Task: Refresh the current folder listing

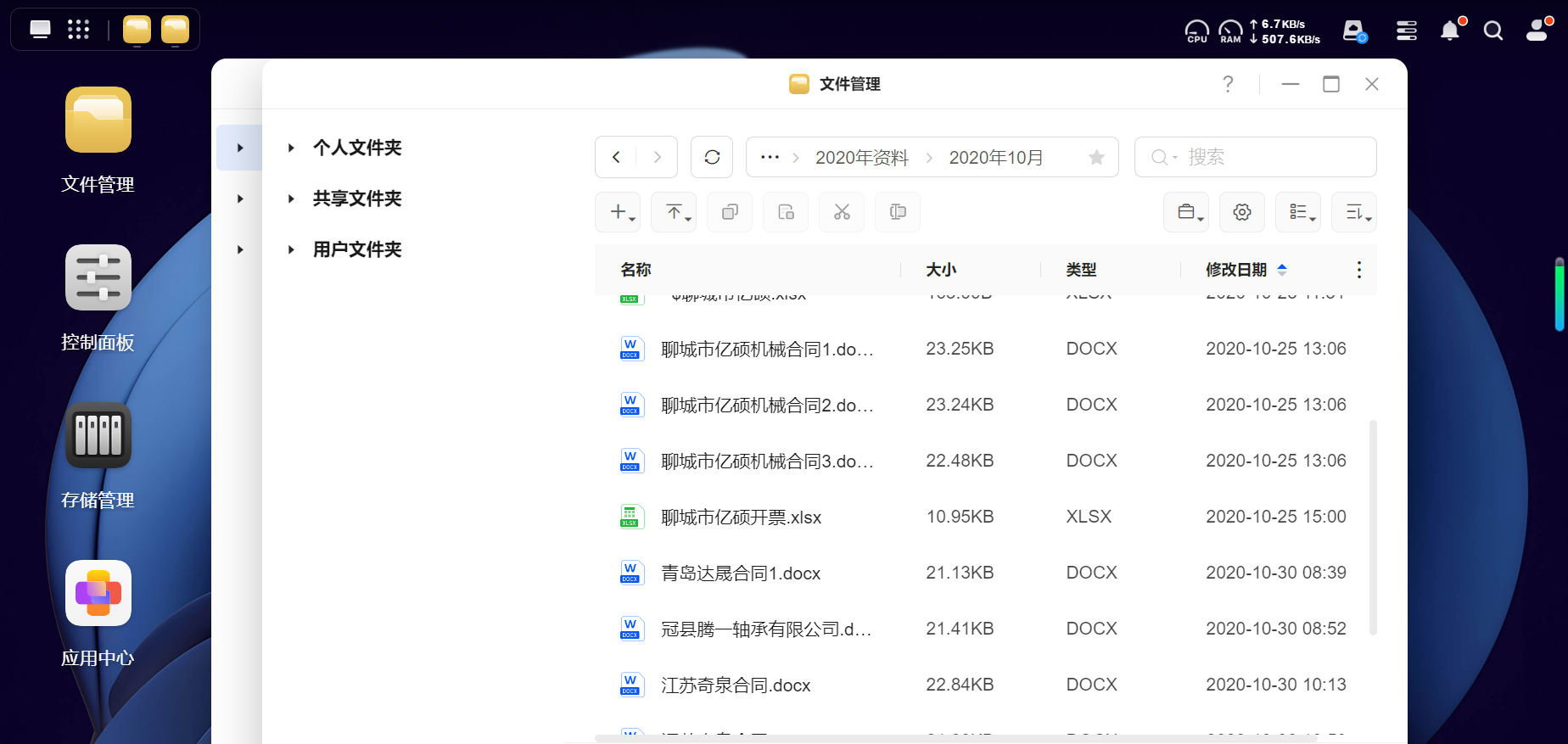Action: (x=712, y=157)
